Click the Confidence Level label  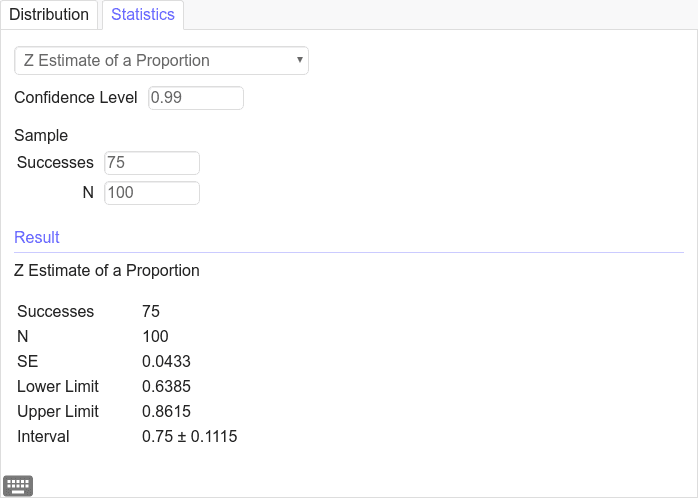75,97
